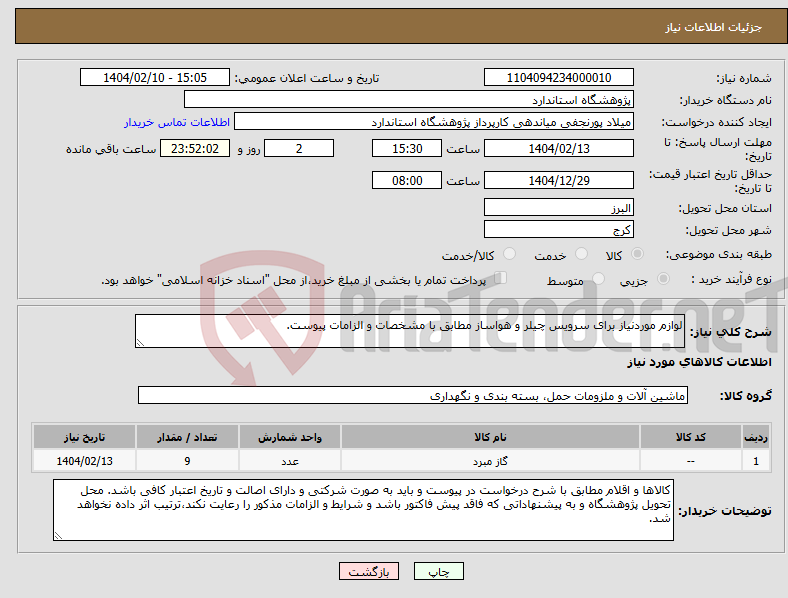Screen dimensions: 788x598
Task: Select the خدمت category radio button
Action: tap(581, 254)
